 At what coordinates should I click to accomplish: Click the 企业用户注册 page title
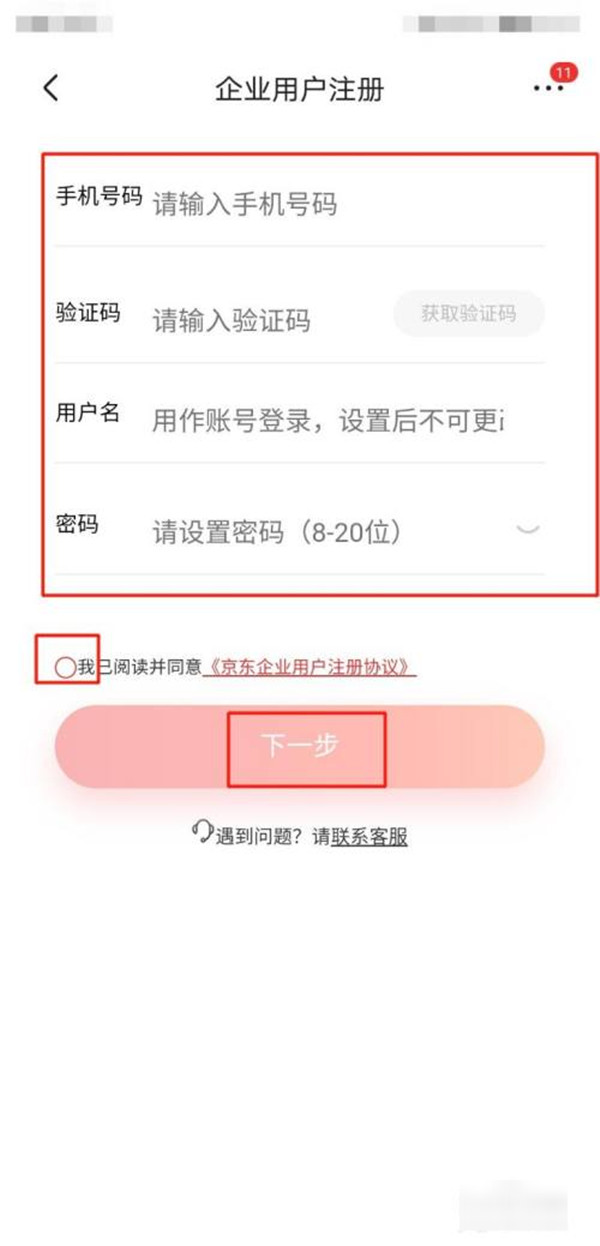pos(300,89)
